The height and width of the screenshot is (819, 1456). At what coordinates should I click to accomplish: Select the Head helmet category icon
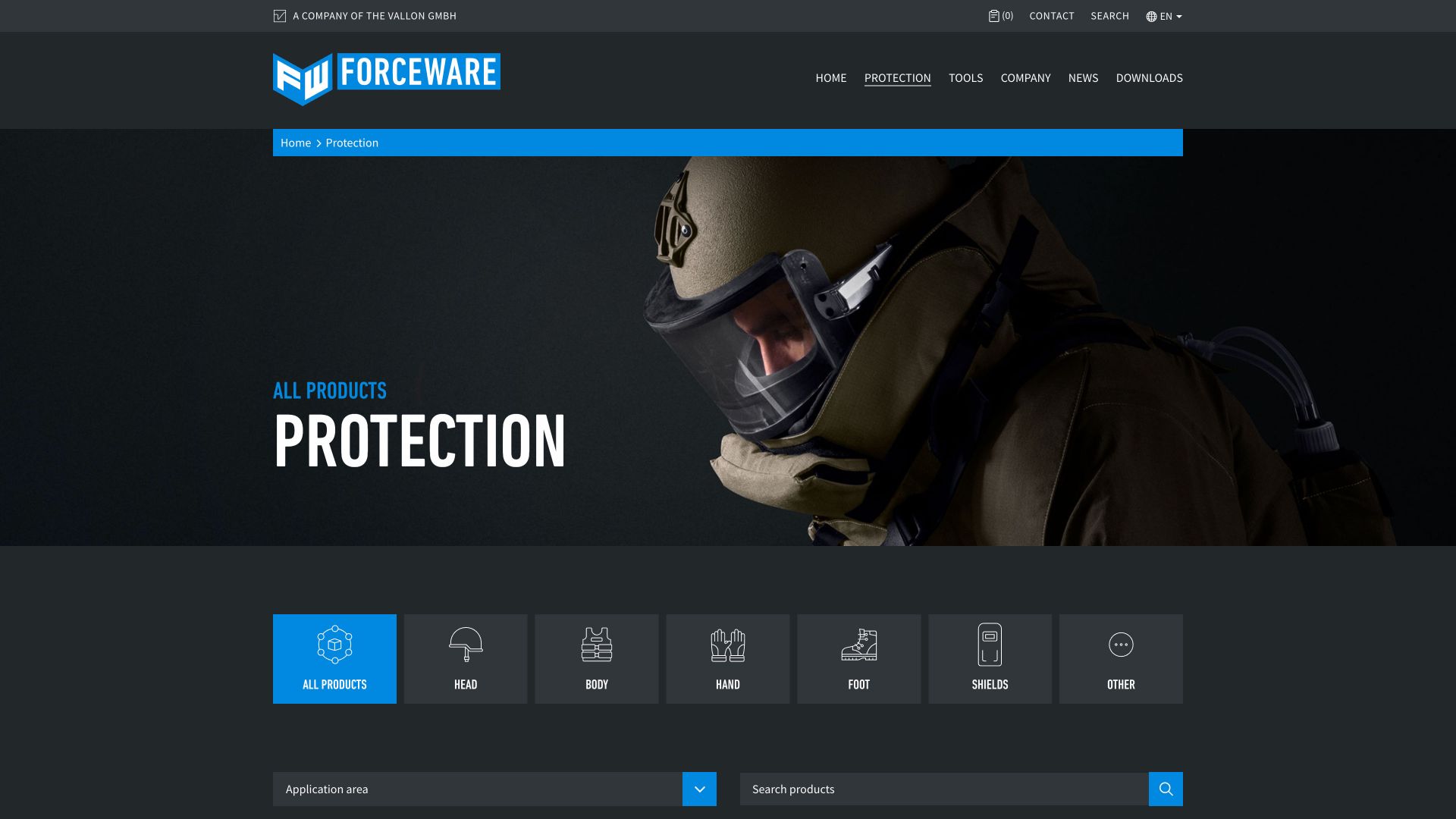point(466,645)
